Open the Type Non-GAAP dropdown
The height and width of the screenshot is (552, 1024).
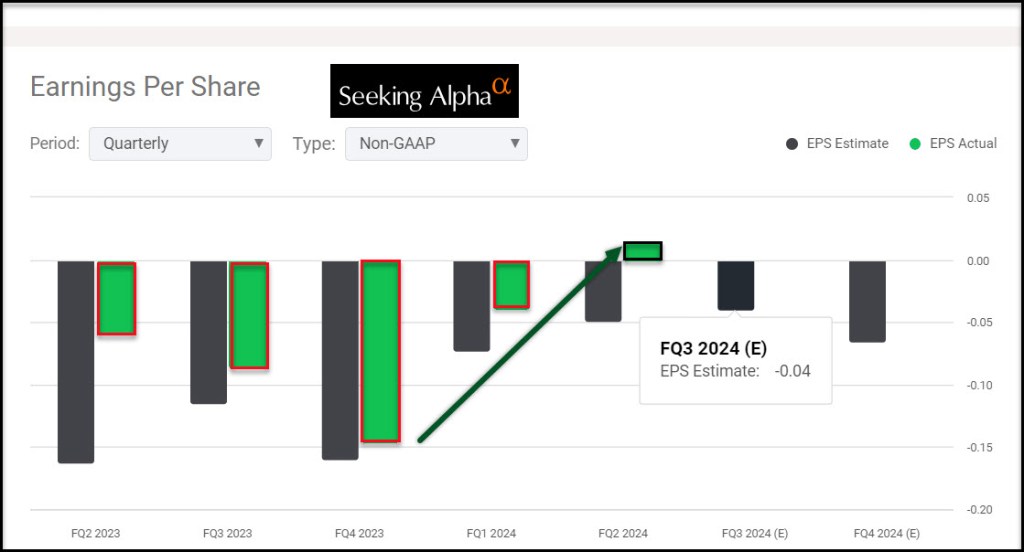pyautogui.click(x=436, y=143)
